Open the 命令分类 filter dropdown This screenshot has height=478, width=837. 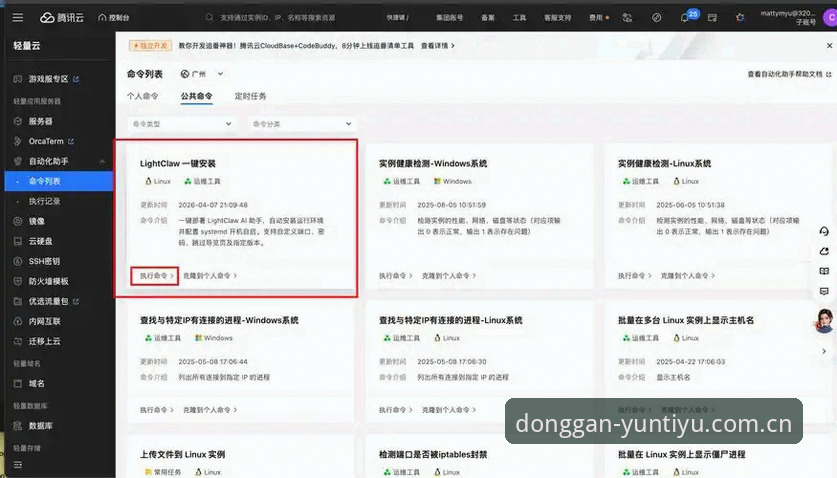pyautogui.click(x=302, y=124)
